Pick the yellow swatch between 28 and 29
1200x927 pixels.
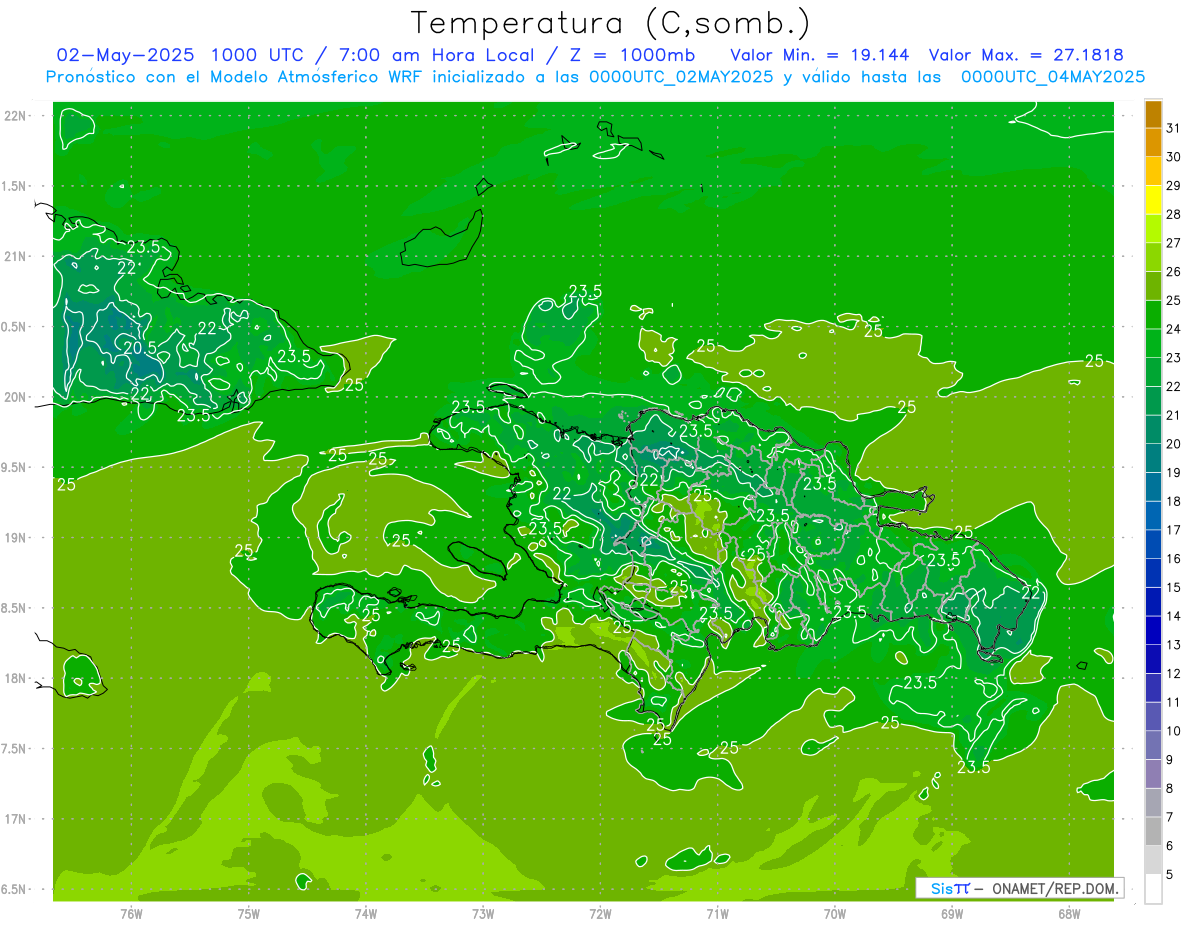click(1153, 200)
